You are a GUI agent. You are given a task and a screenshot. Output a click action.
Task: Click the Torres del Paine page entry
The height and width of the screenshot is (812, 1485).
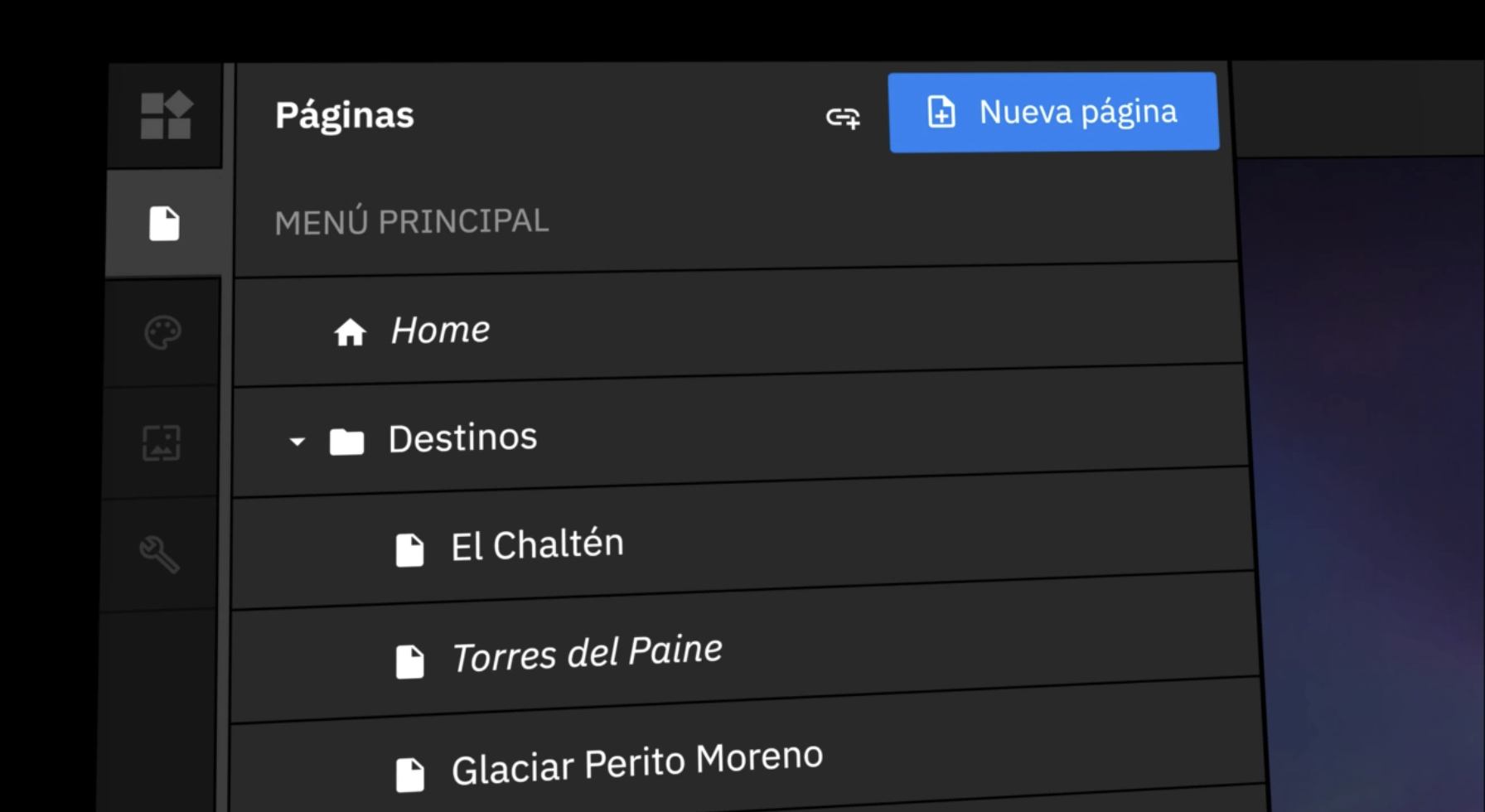586,653
